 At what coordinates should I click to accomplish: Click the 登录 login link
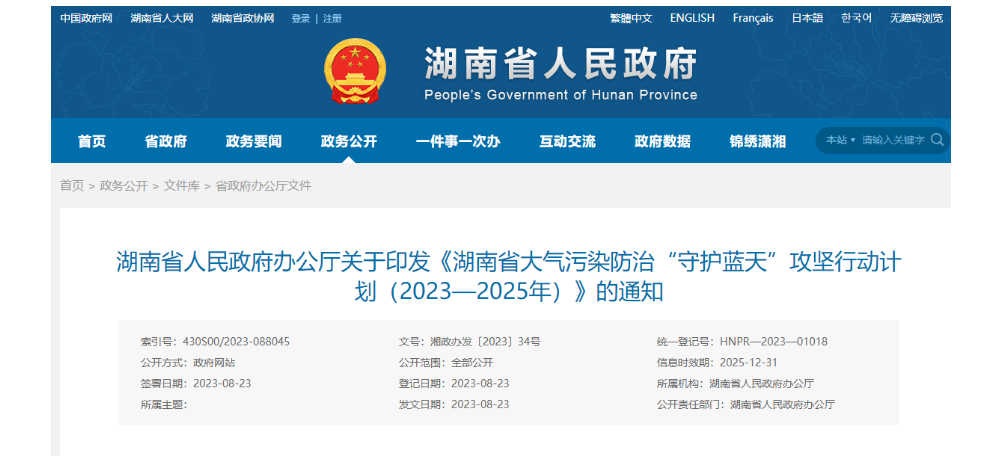[x=300, y=18]
